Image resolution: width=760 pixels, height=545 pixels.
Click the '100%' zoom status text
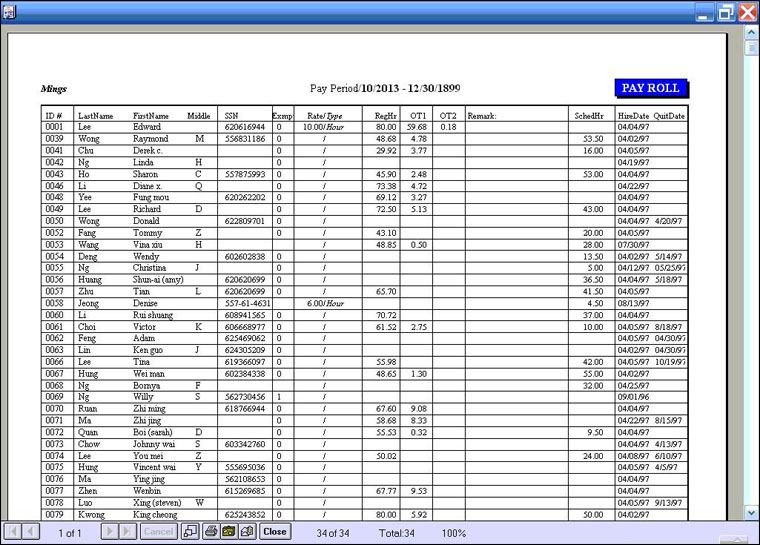tap(454, 533)
